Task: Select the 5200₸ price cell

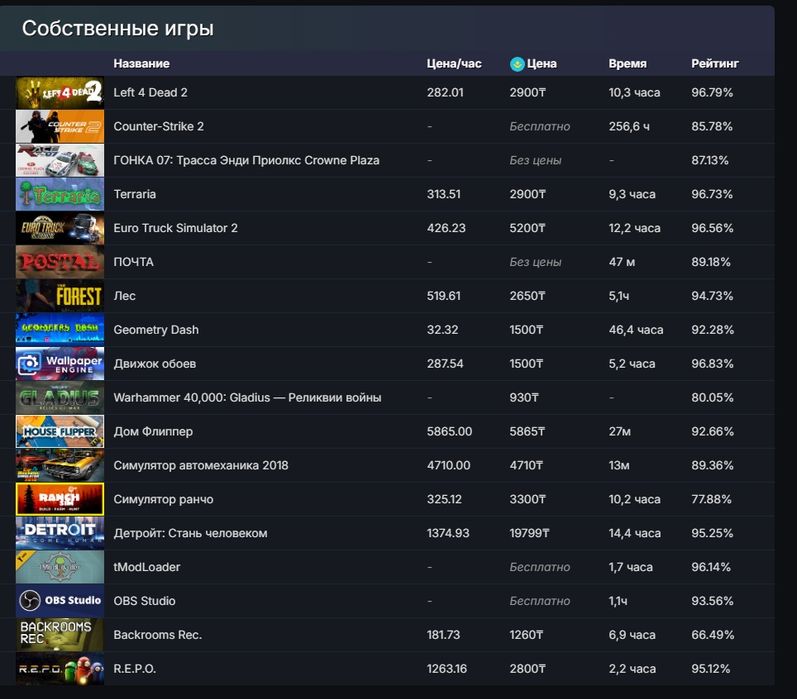Action: click(528, 228)
